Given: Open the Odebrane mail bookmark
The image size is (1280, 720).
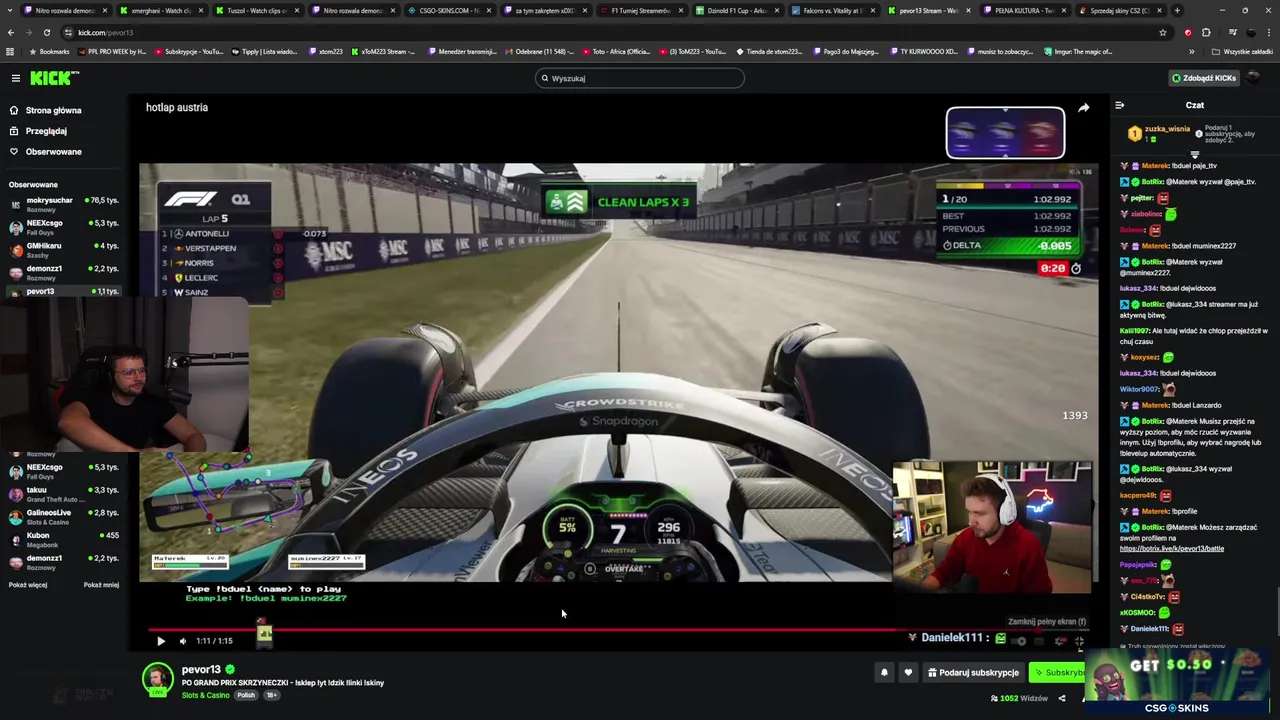Looking at the screenshot, I should pyautogui.click(x=540, y=51).
